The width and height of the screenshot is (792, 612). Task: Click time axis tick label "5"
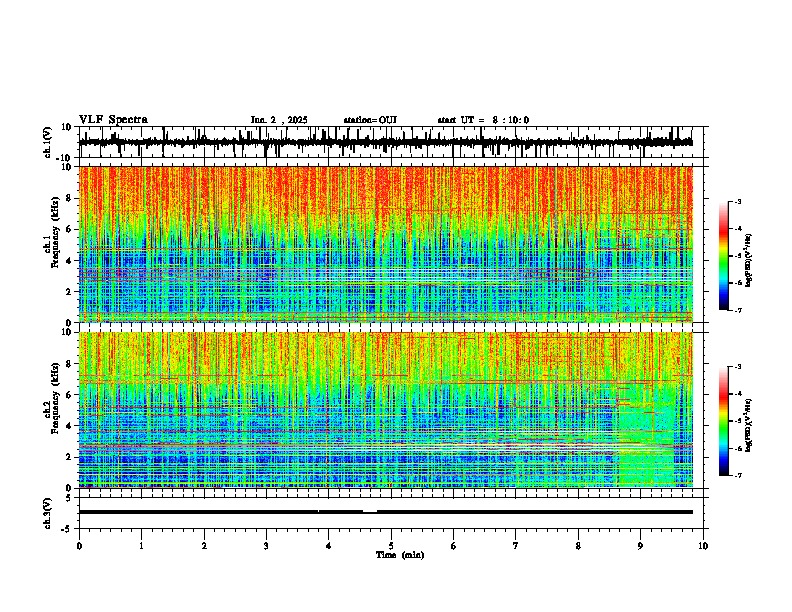pyautogui.click(x=391, y=546)
